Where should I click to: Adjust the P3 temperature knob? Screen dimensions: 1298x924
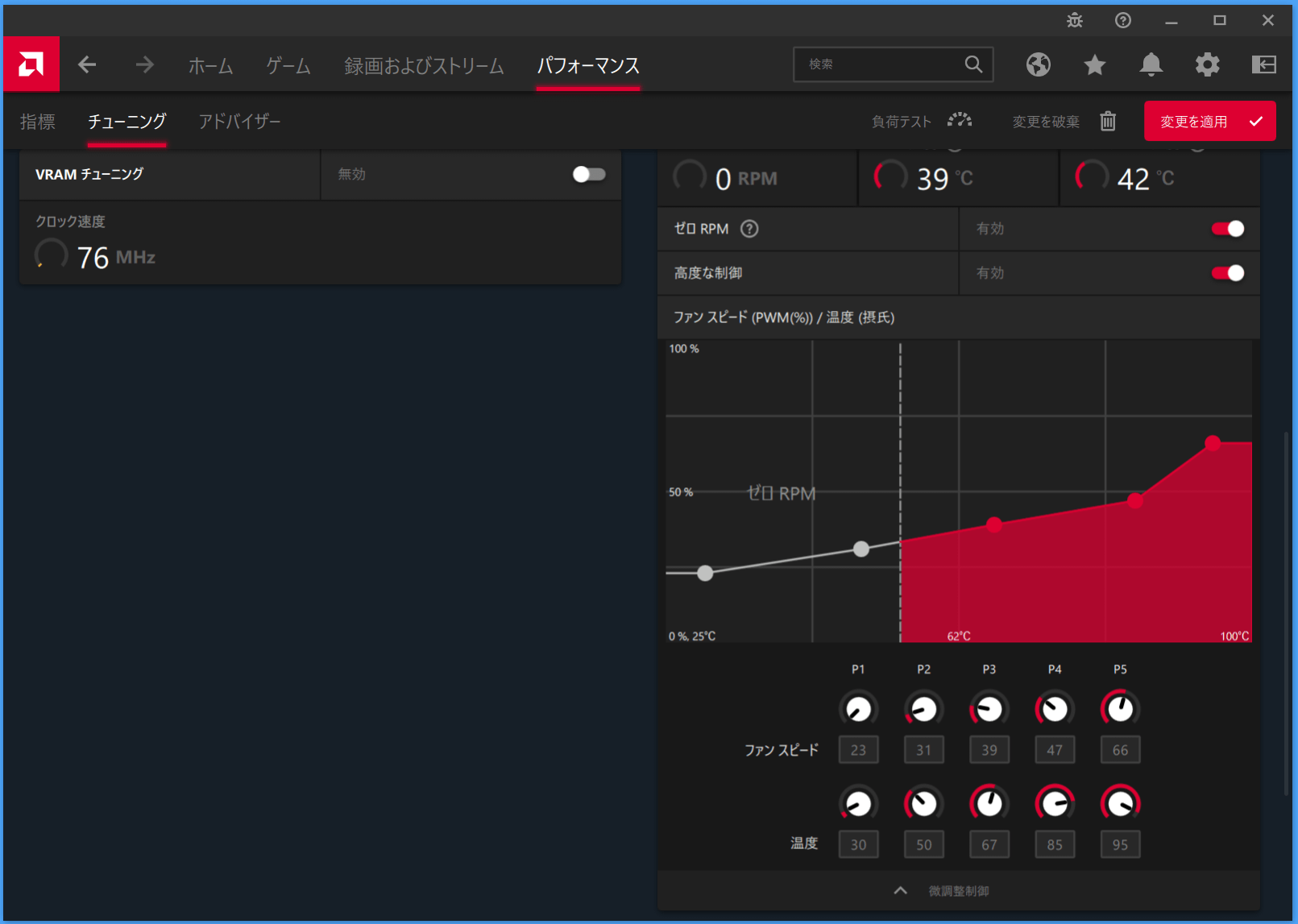989,803
